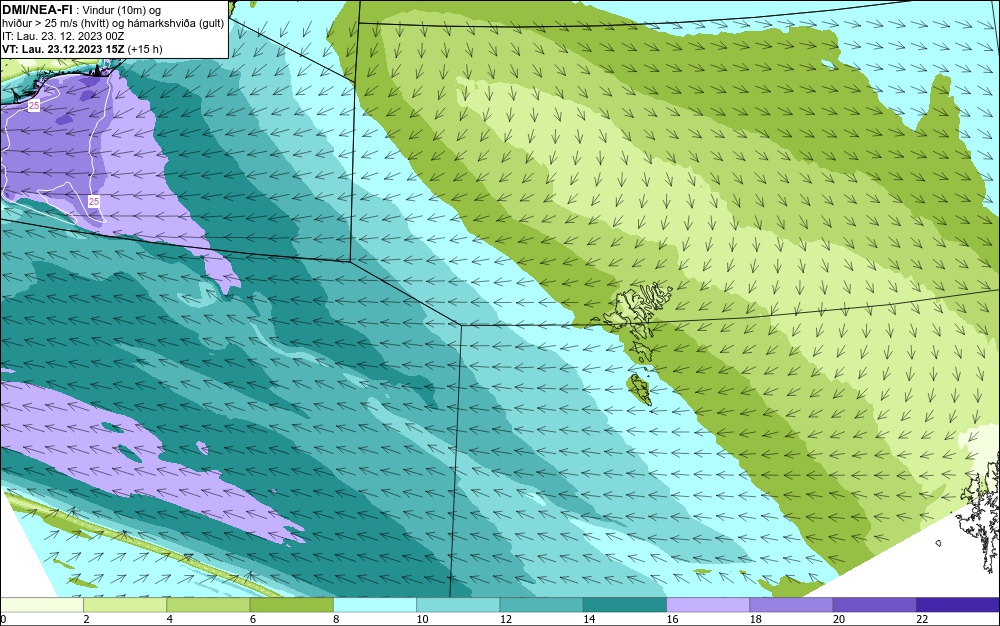Click the medium green 4–6 m/s legend swatch
This screenshot has height=626, width=1000.
[208, 605]
